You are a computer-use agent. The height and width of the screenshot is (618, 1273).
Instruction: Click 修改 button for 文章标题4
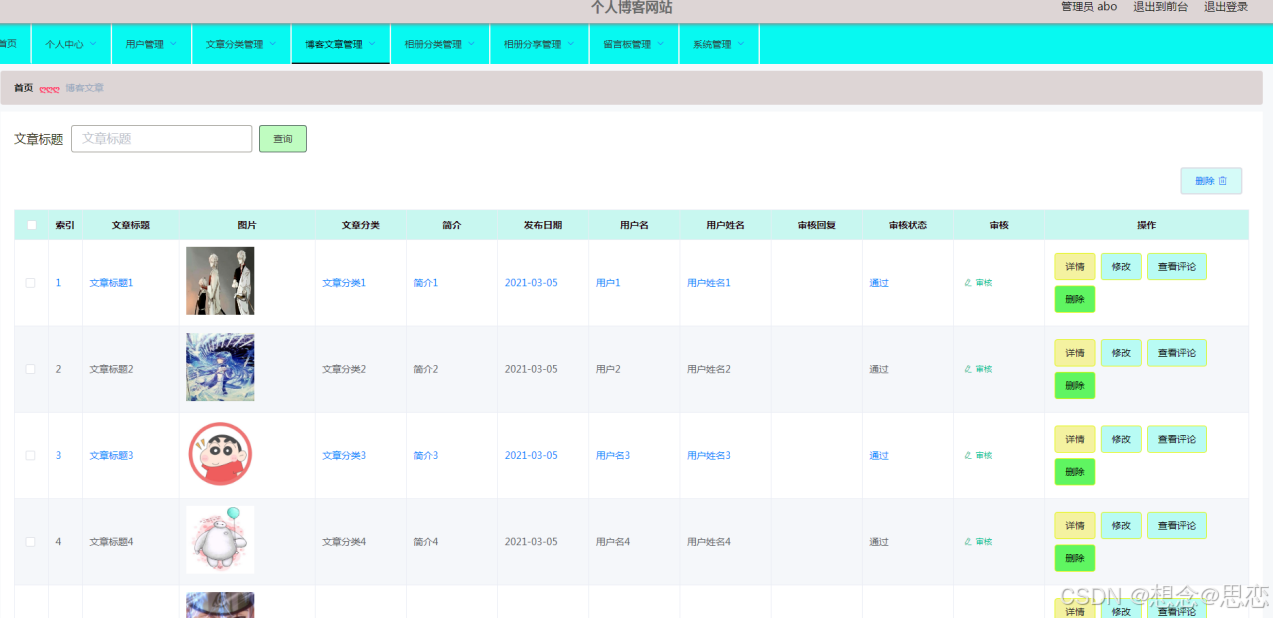[x=1121, y=525]
